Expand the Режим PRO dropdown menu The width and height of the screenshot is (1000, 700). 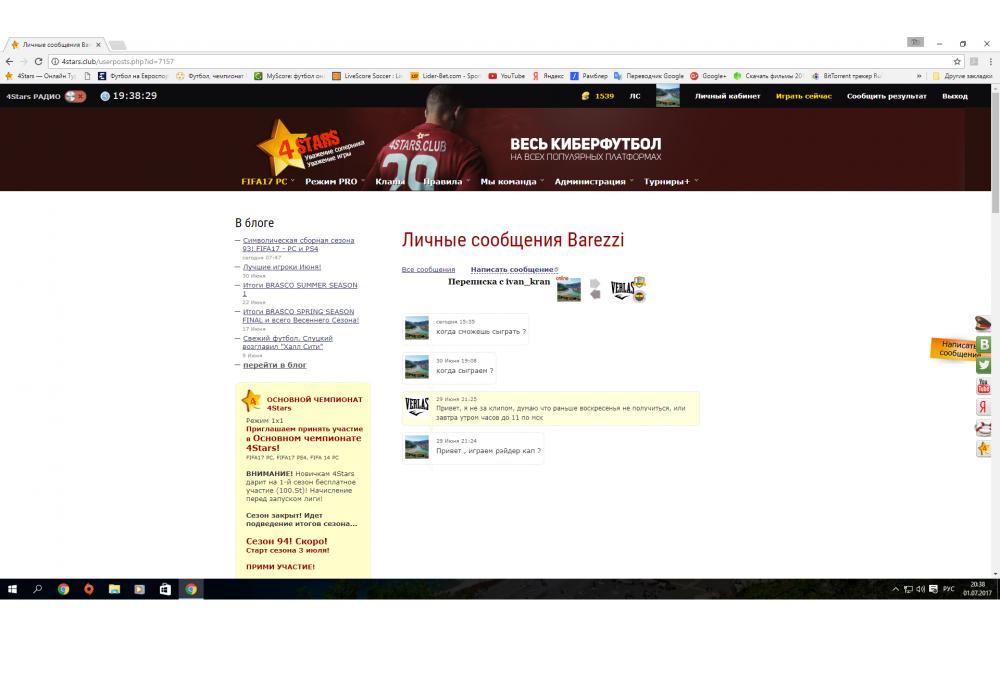(x=335, y=182)
